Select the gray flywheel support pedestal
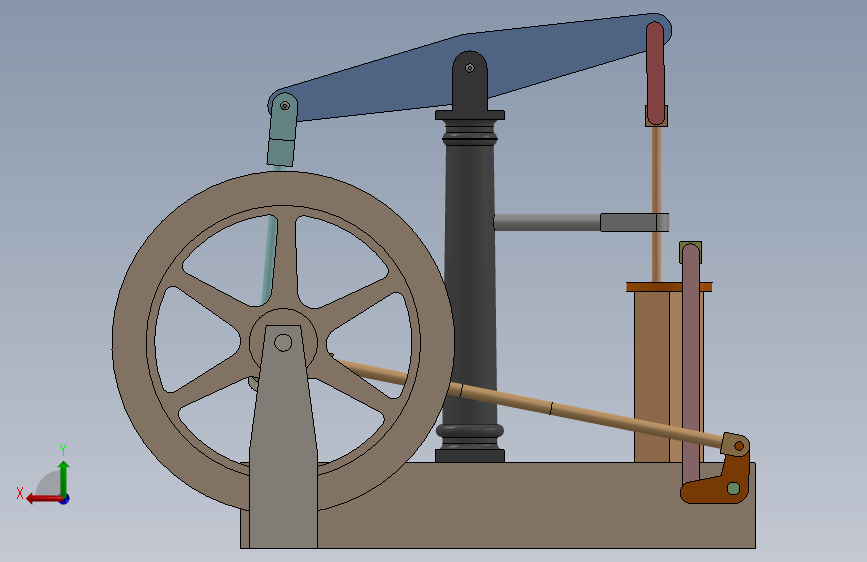 (x=283, y=443)
